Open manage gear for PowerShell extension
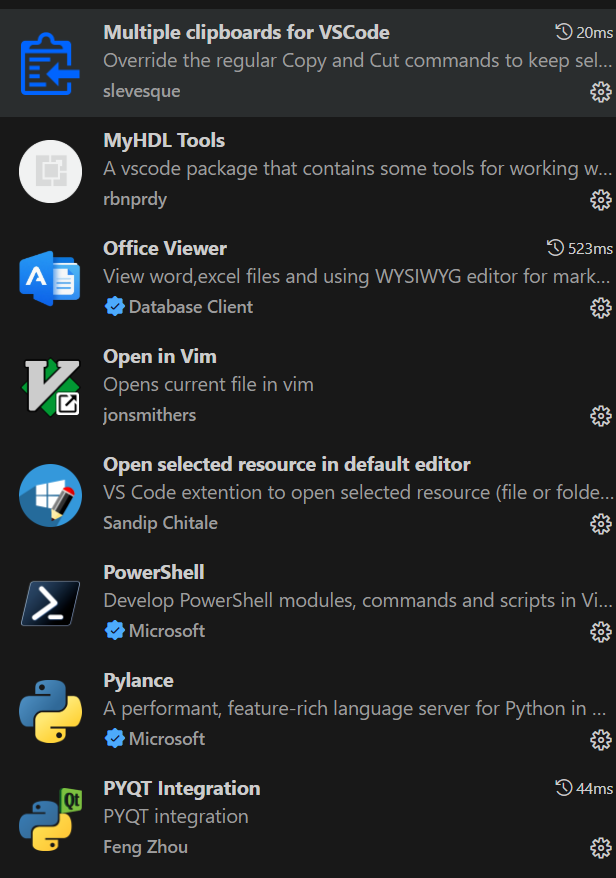The height and width of the screenshot is (878, 616). [601, 632]
